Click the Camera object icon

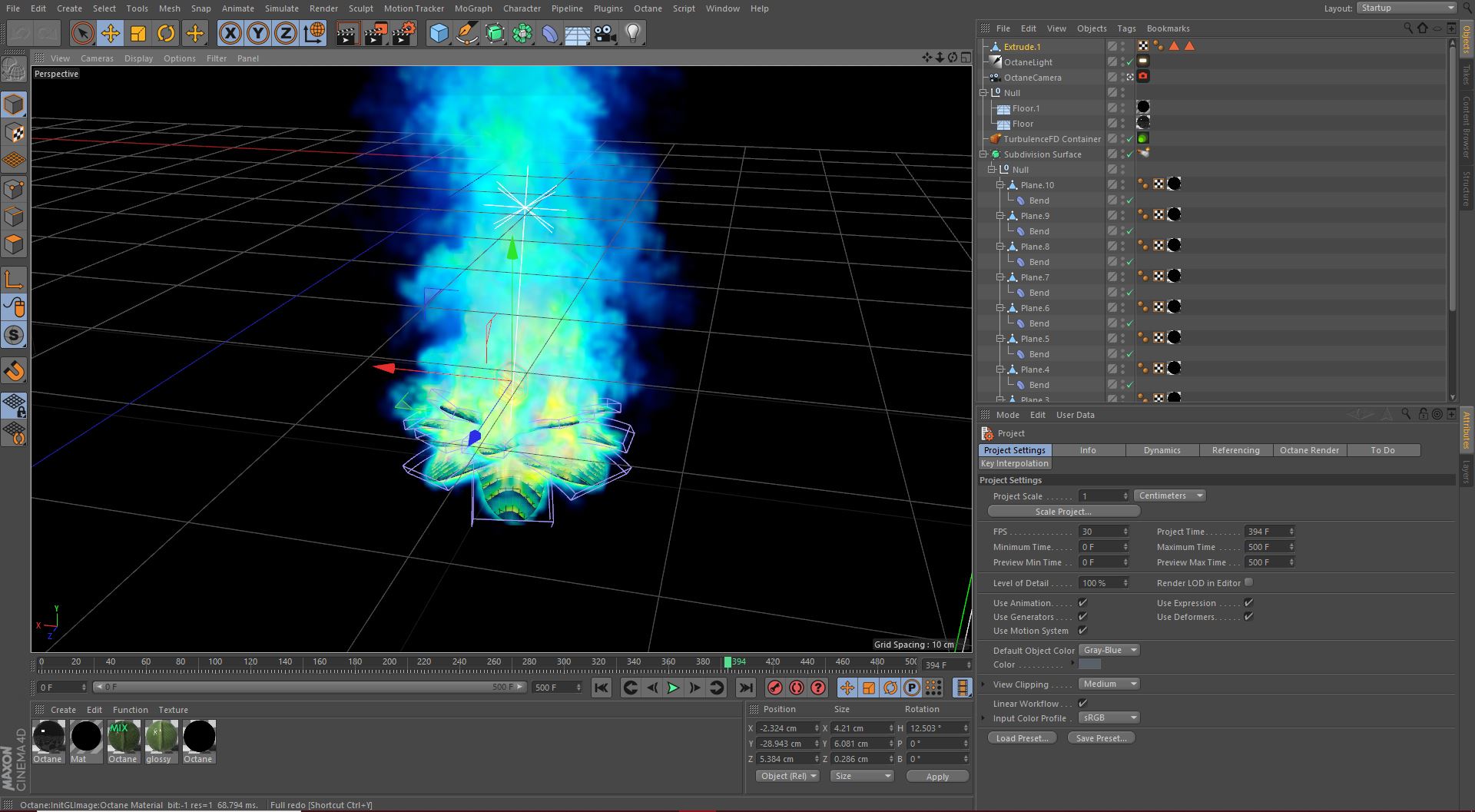tap(605, 33)
